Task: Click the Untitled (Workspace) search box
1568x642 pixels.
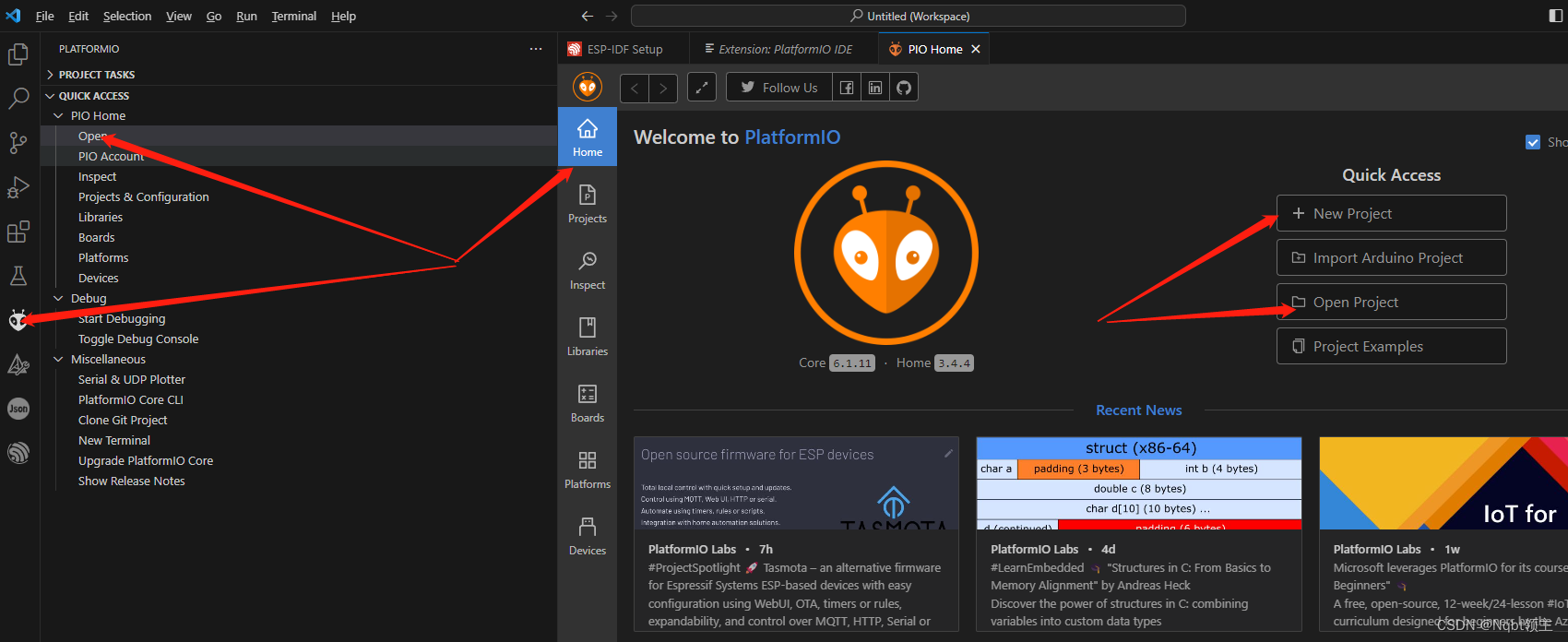Action: click(x=909, y=16)
